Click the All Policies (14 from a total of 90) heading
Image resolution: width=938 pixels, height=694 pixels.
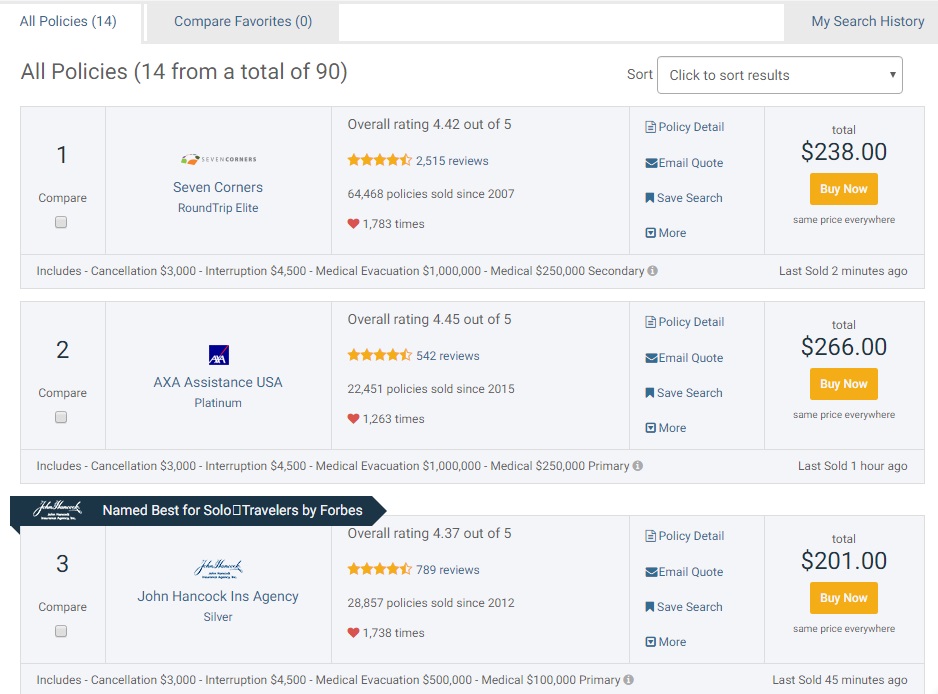[184, 72]
